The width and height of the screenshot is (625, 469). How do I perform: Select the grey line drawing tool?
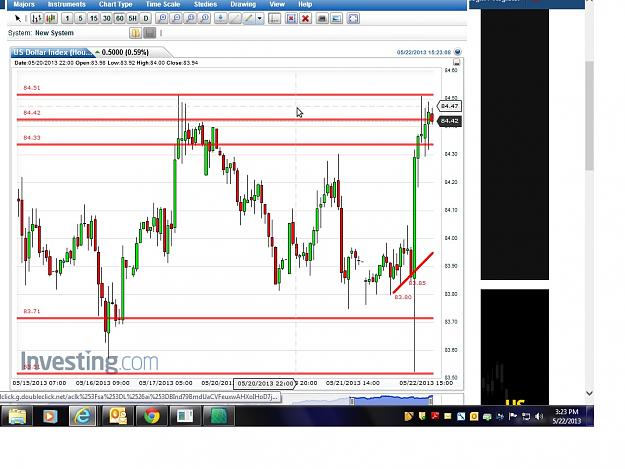234,18
